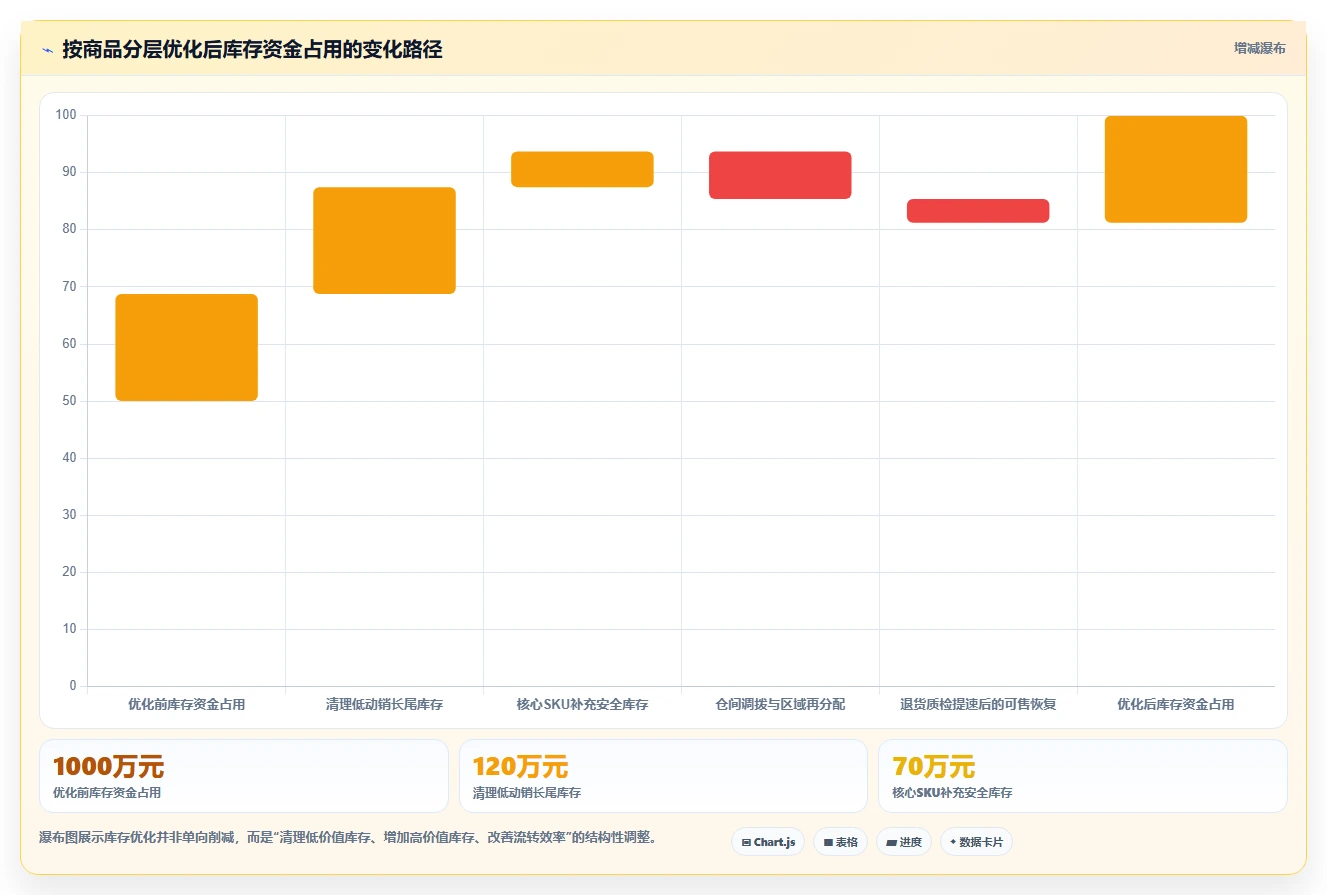
Task: Click the 核心SKU补充安全库存 orange bar
Action: 582,169
